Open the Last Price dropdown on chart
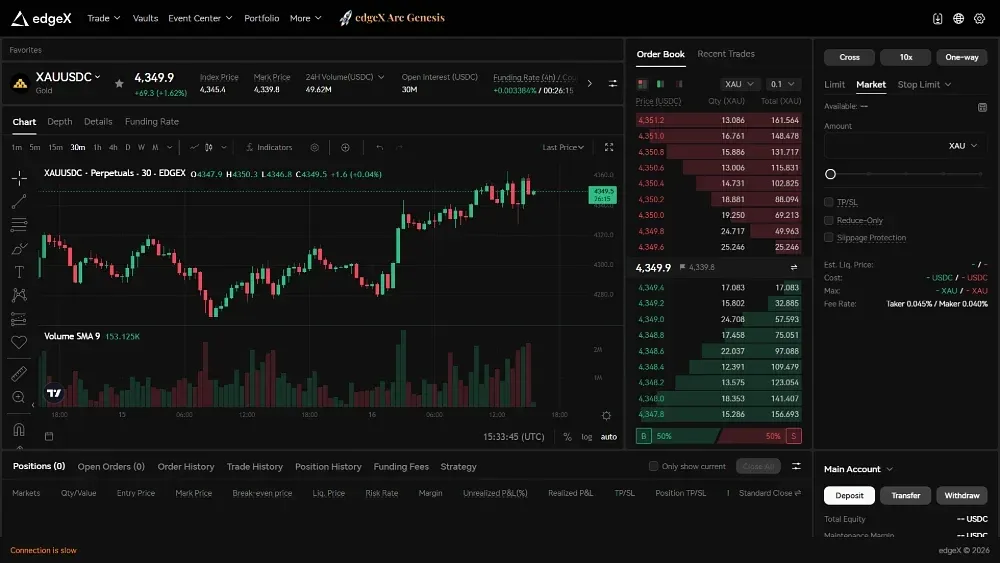The width and height of the screenshot is (1000, 563). coord(563,147)
